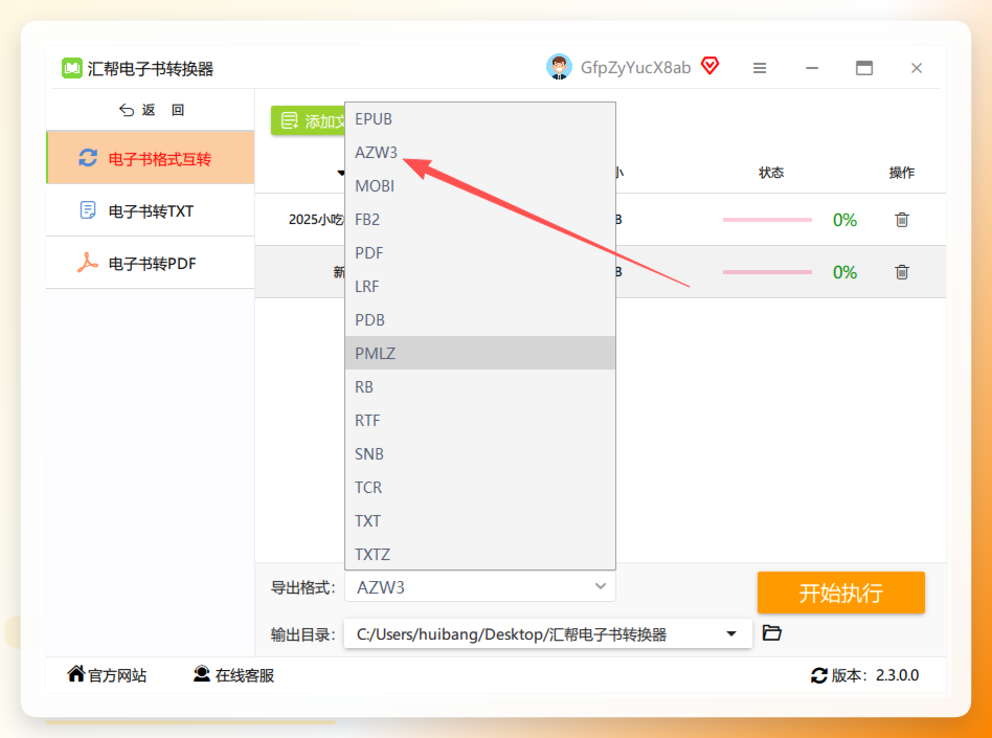
Task: Switch to 电子书格式互转 tab
Action: (x=151, y=157)
